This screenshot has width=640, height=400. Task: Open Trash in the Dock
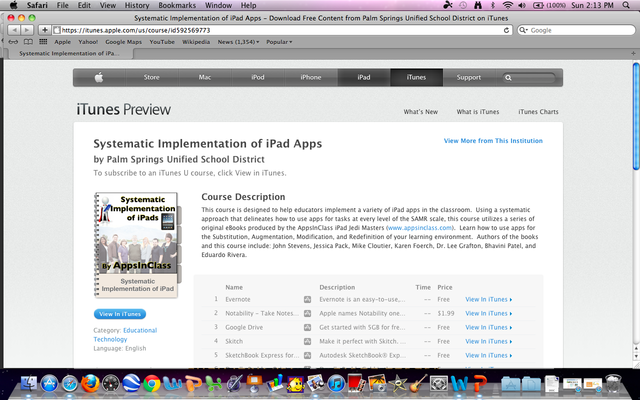(x=613, y=384)
